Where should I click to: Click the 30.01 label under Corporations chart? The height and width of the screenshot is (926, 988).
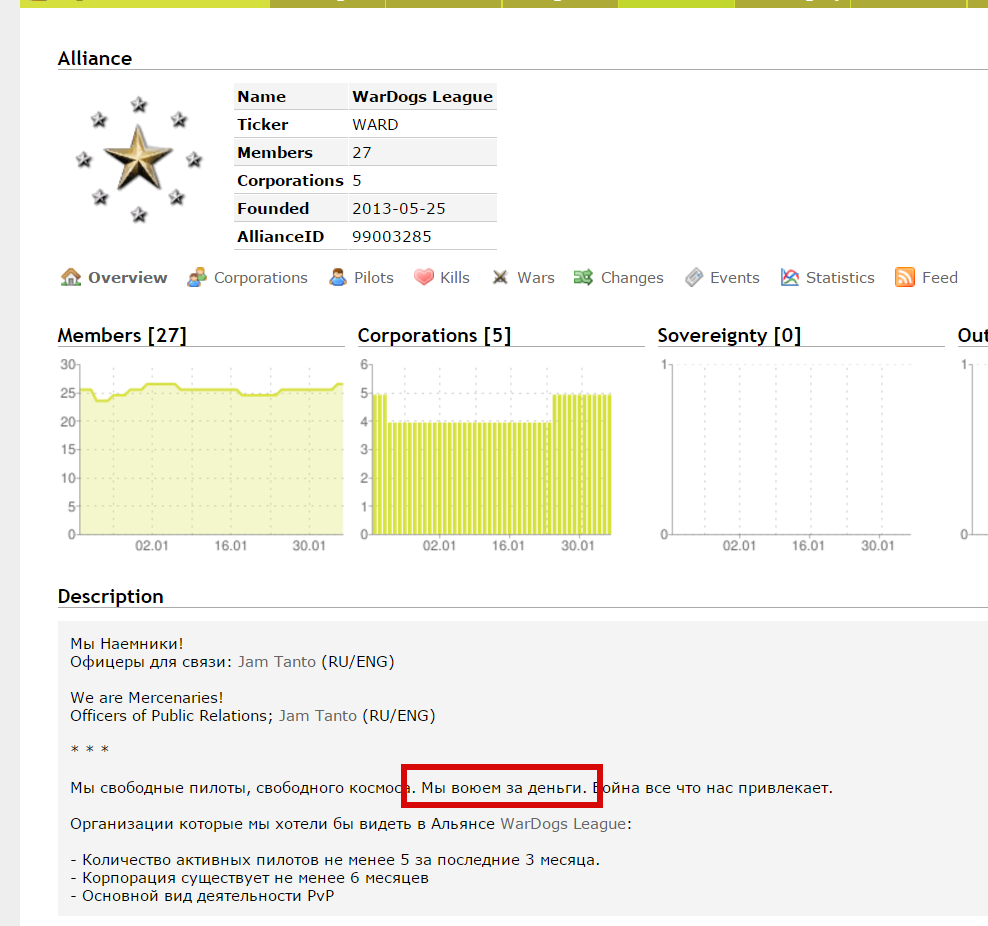(x=578, y=546)
